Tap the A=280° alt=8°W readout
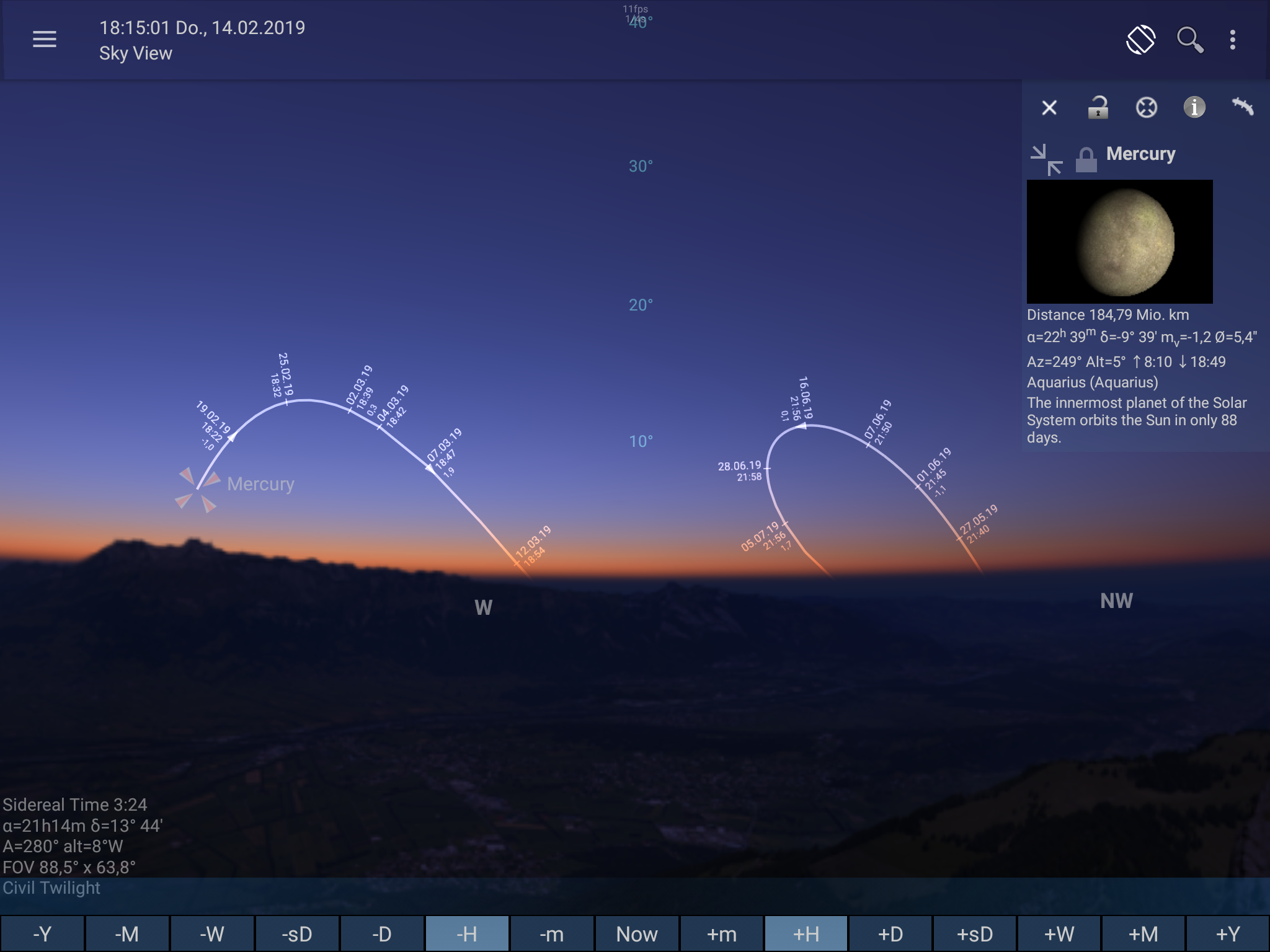Image resolution: width=1270 pixels, height=952 pixels. [x=63, y=846]
